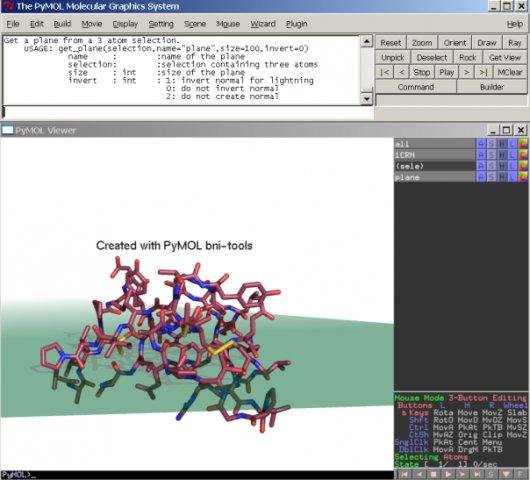Open the Hide menu for object all
This screenshot has width=530, height=480.
(502, 144)
